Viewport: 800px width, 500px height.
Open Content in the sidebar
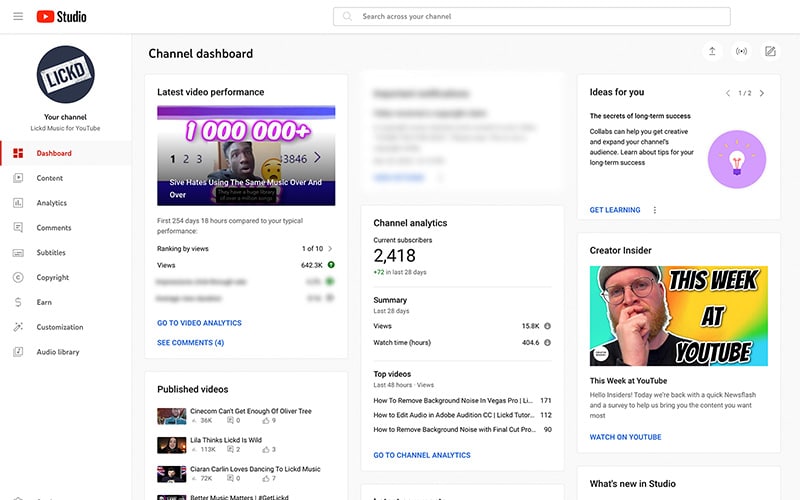65,178
